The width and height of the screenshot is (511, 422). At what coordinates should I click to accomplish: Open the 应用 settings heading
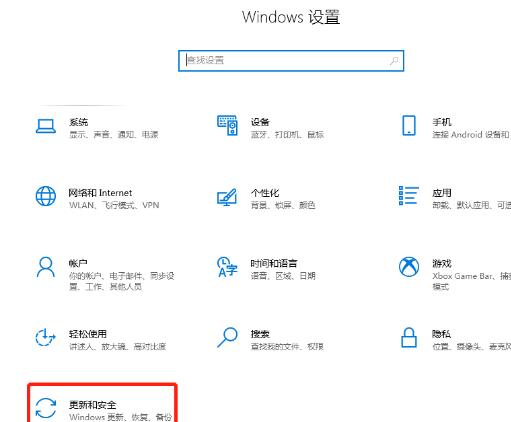click(442, 193)
